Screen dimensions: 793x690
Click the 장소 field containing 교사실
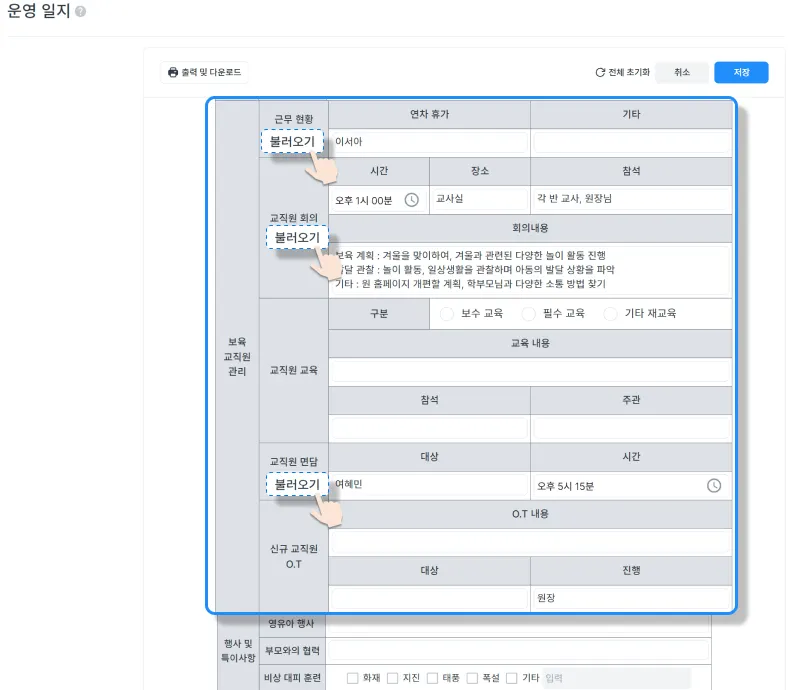[479, 199]
